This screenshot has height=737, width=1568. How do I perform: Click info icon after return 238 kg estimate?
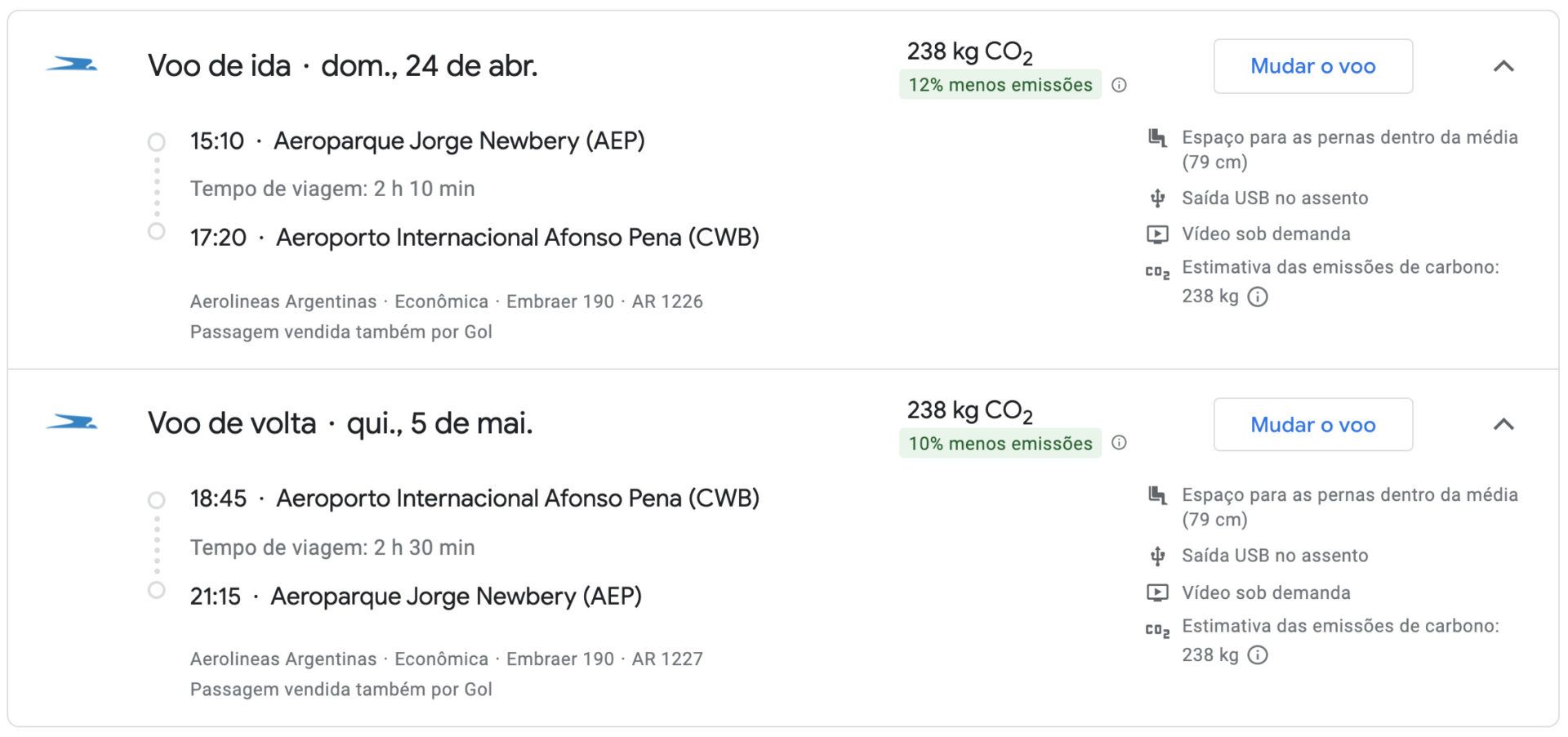[x=1258, y=654]
